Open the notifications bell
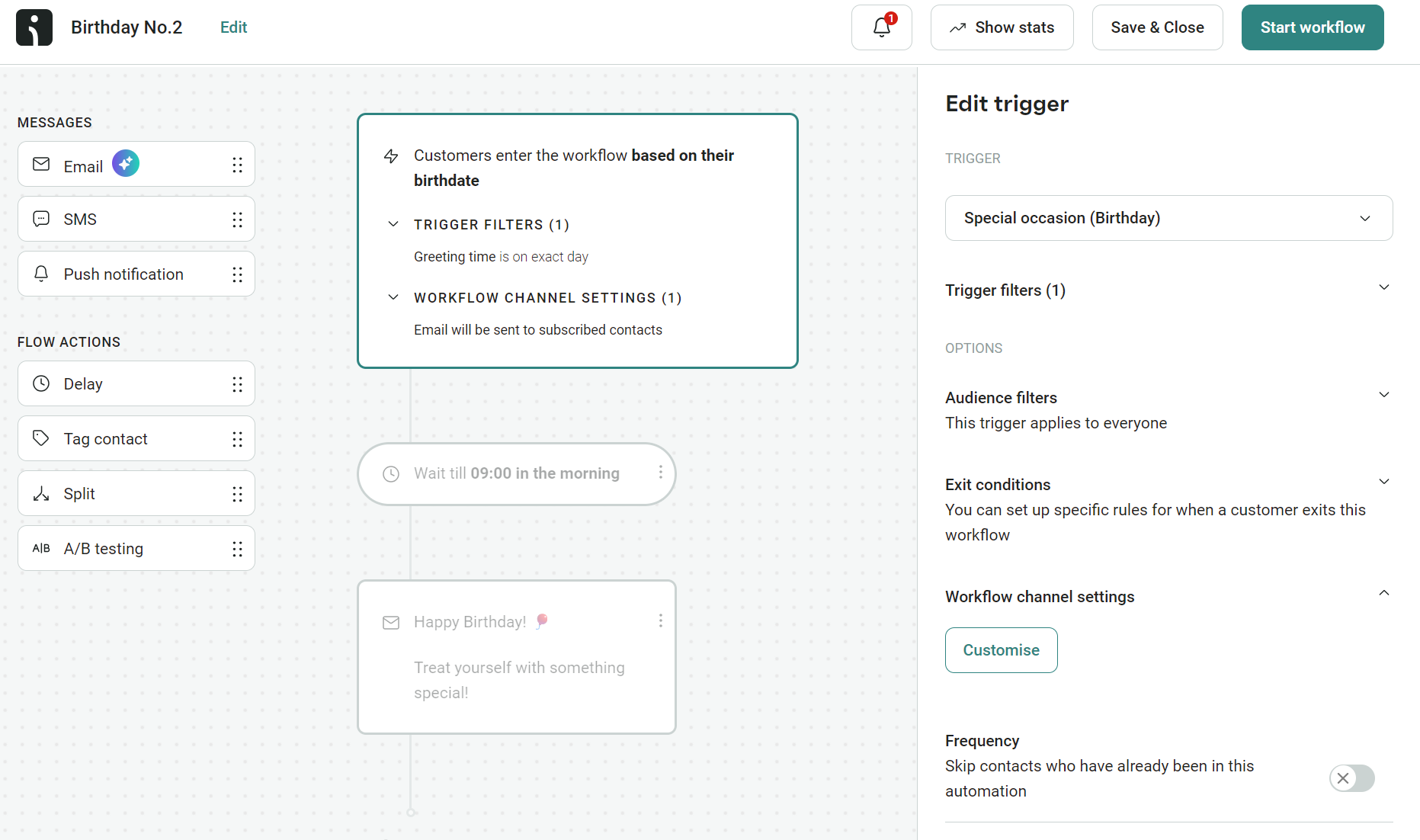The height and width of the screenshot is (840, 1420). pos(882,27)
